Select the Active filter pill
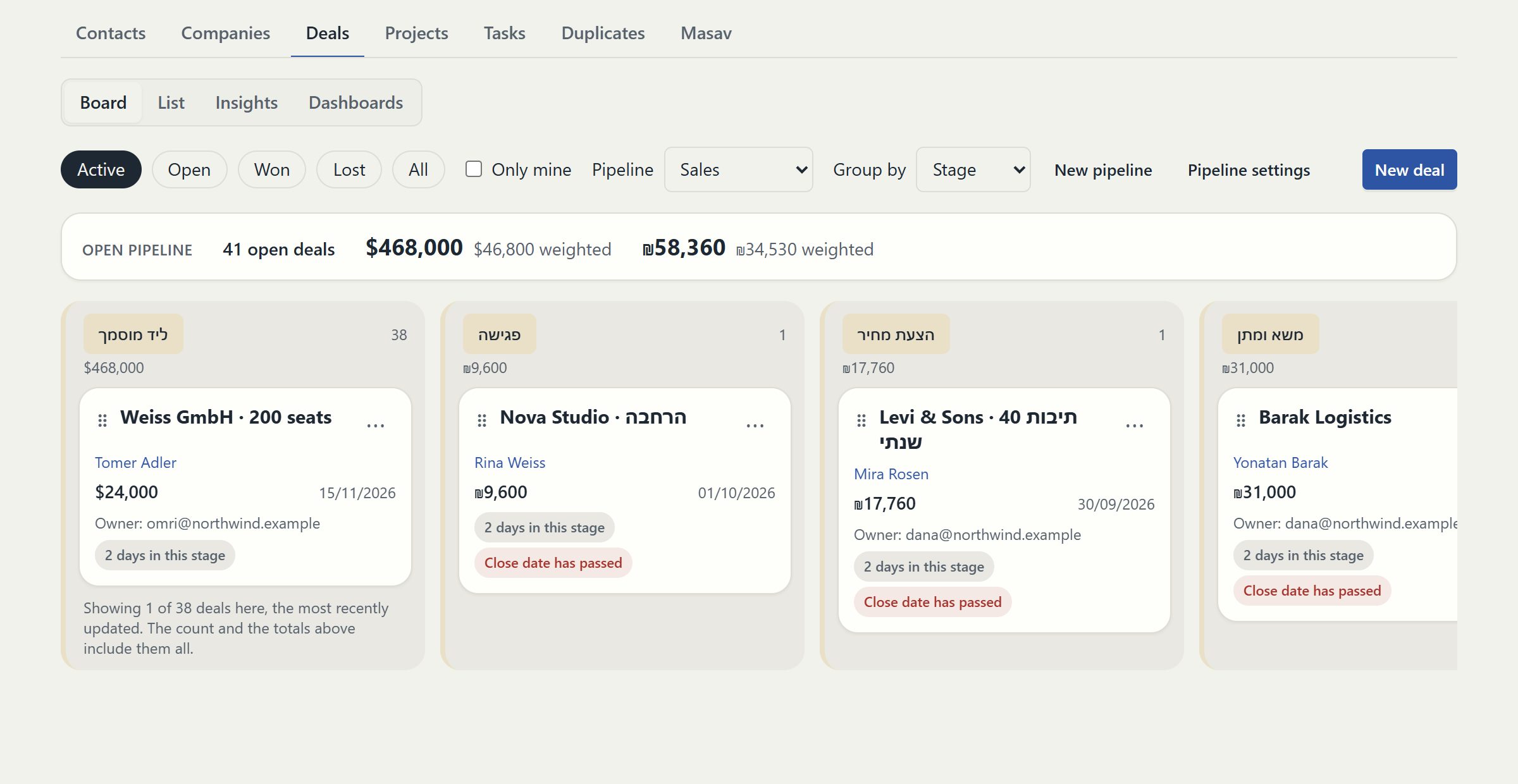1518x784 pixels. coord(101,169)
